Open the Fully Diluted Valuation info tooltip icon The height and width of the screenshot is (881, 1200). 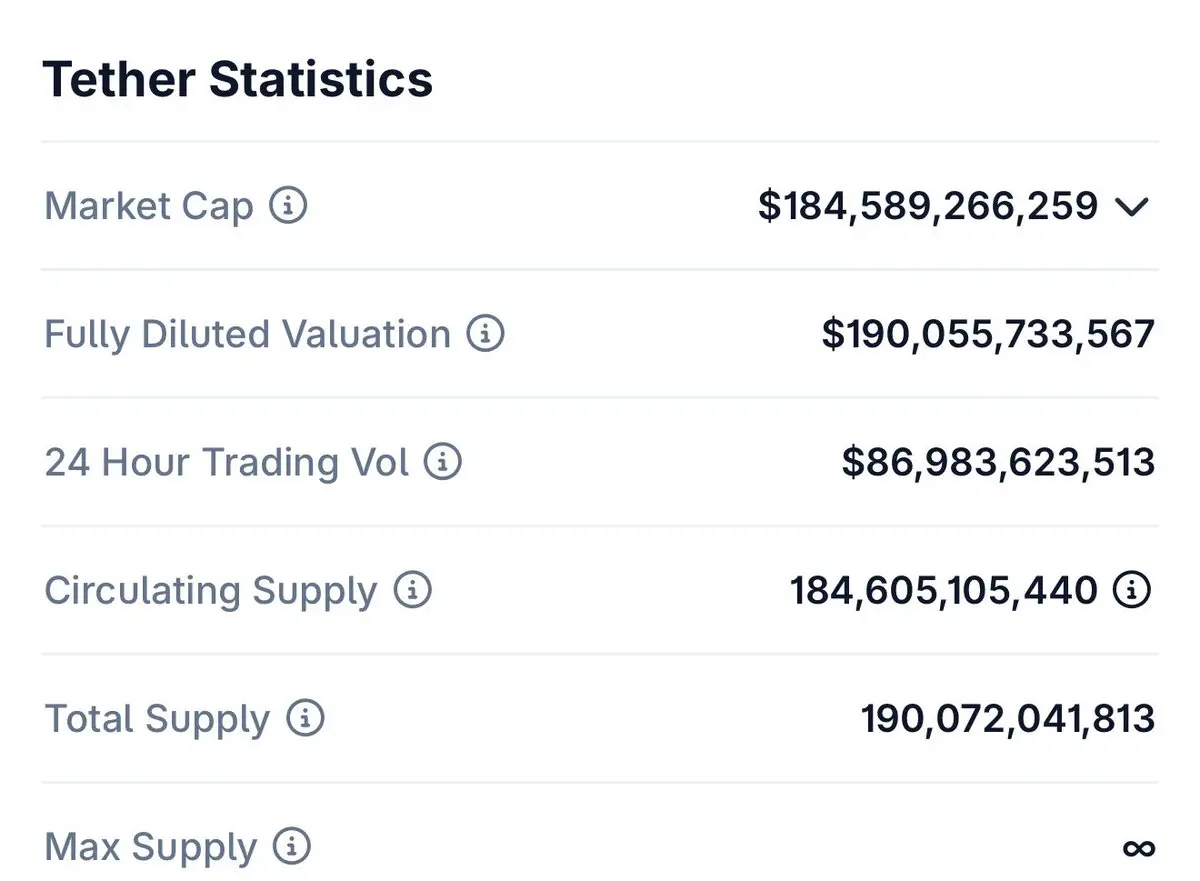tap(486, 334)
